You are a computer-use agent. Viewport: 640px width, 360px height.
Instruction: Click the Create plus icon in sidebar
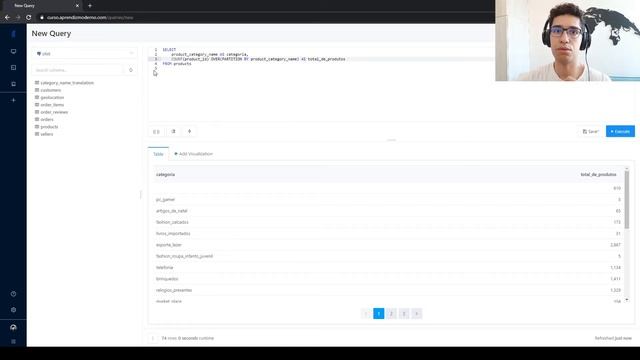pos(13,100)
